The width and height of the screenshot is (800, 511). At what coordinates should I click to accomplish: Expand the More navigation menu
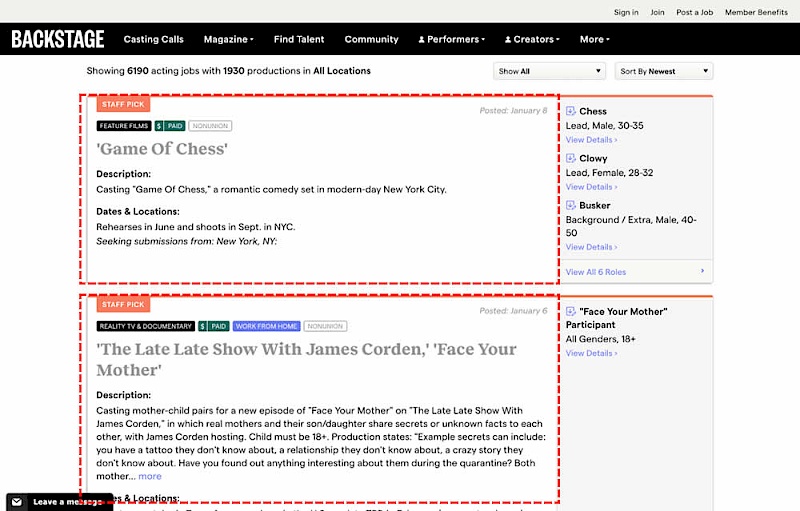(594, 40)
